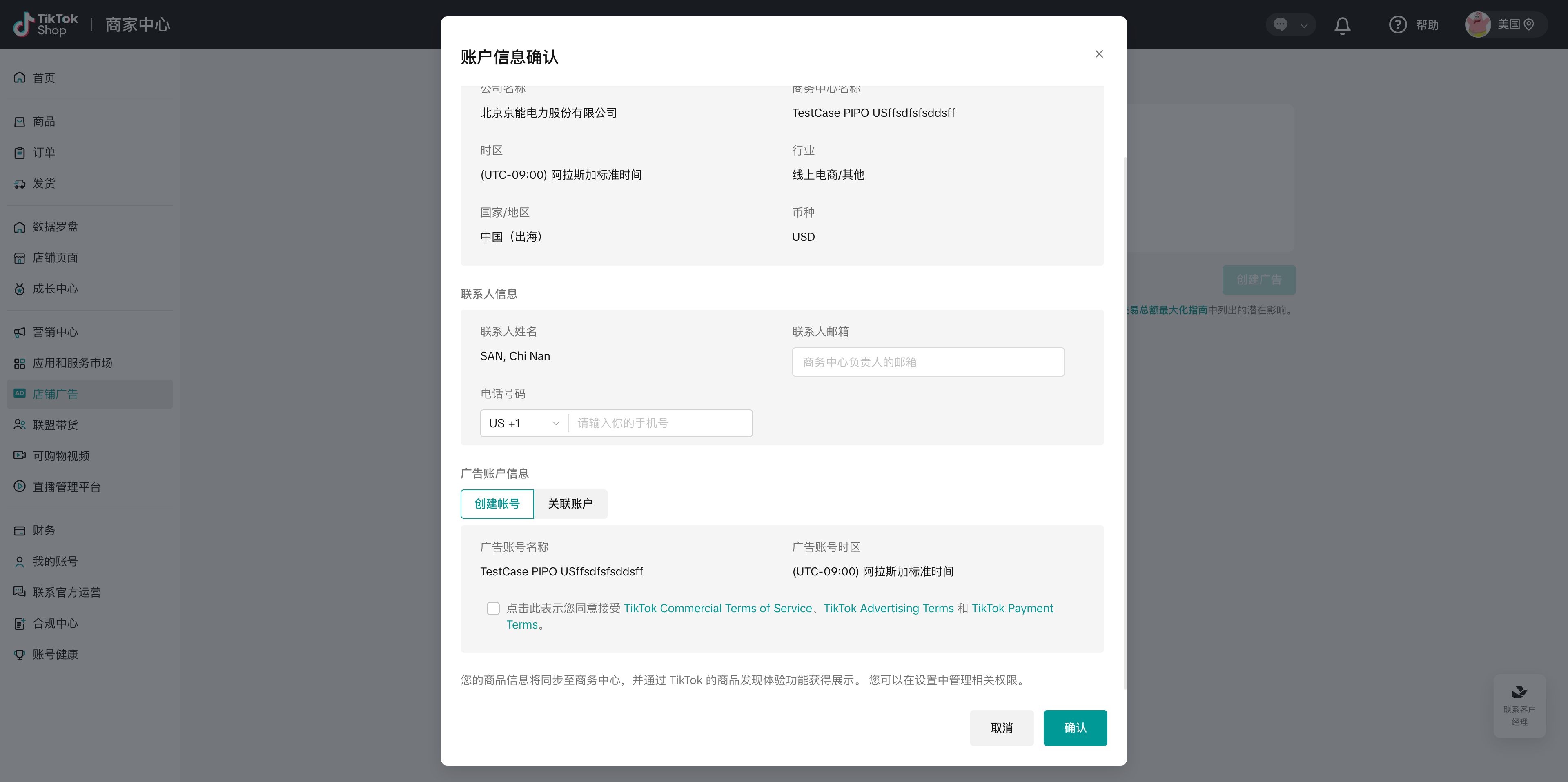Open the help question mark icon

pyautogui.click(x=1398, y=25)
